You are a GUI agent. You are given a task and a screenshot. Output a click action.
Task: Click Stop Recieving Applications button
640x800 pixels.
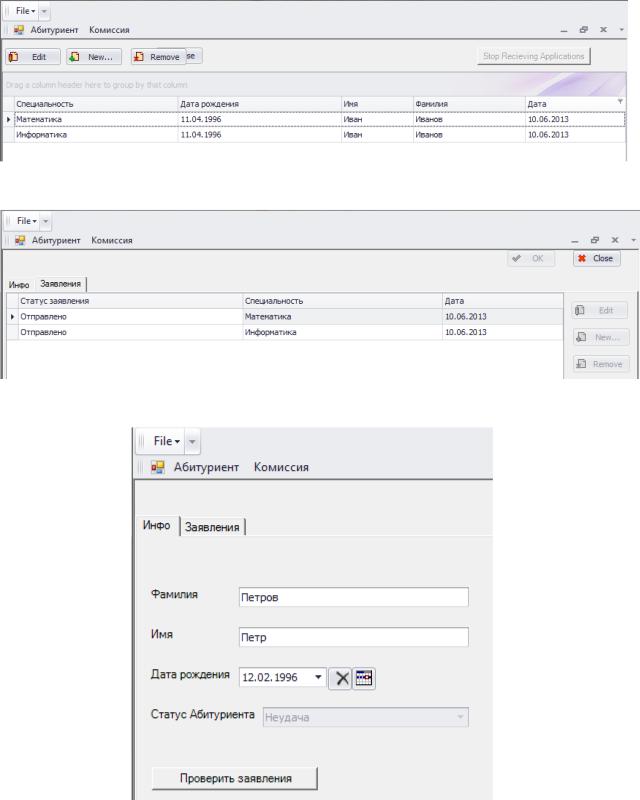[533, 56]
